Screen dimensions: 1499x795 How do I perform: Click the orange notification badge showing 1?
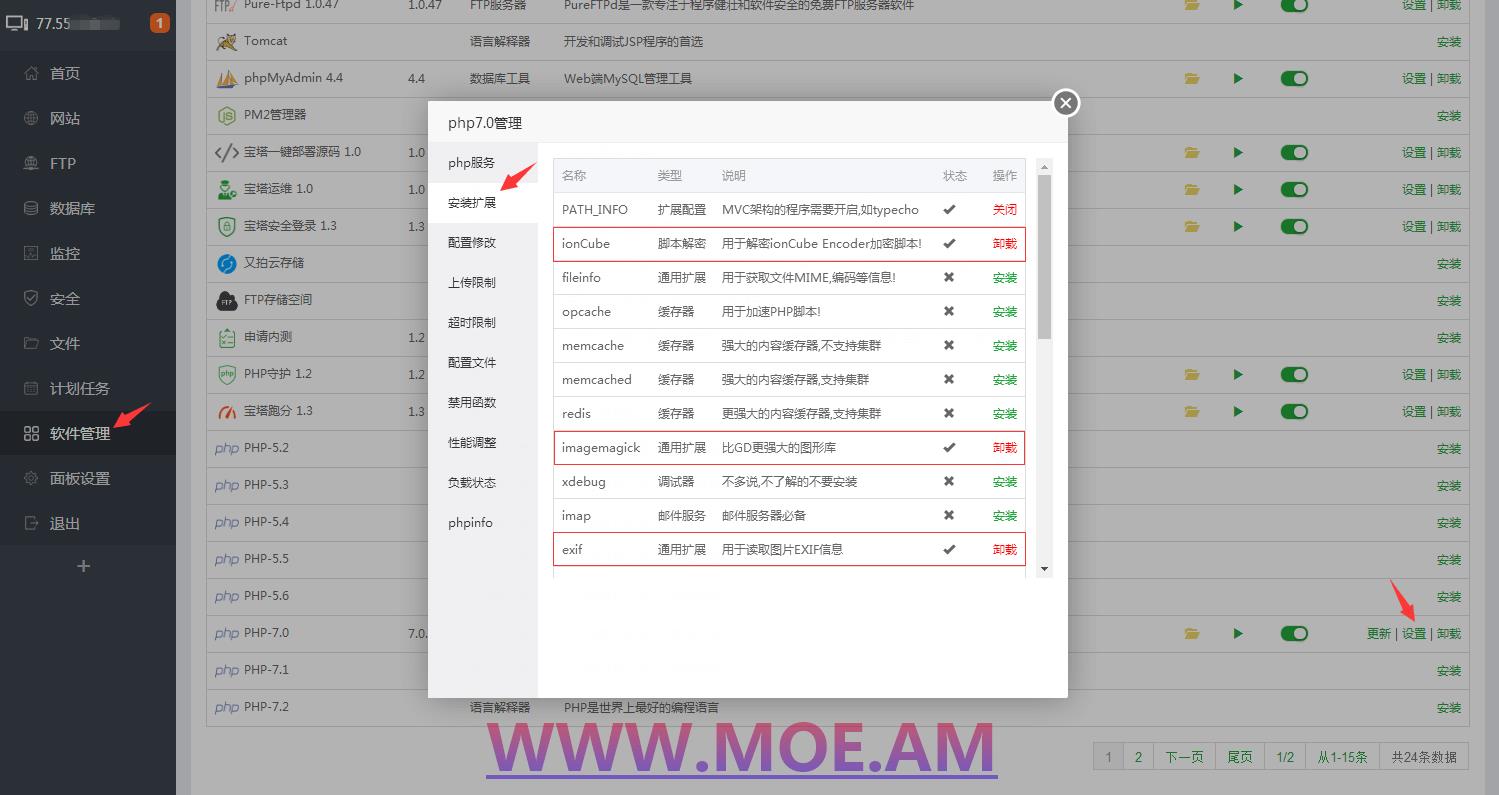[x=159, y=23]
